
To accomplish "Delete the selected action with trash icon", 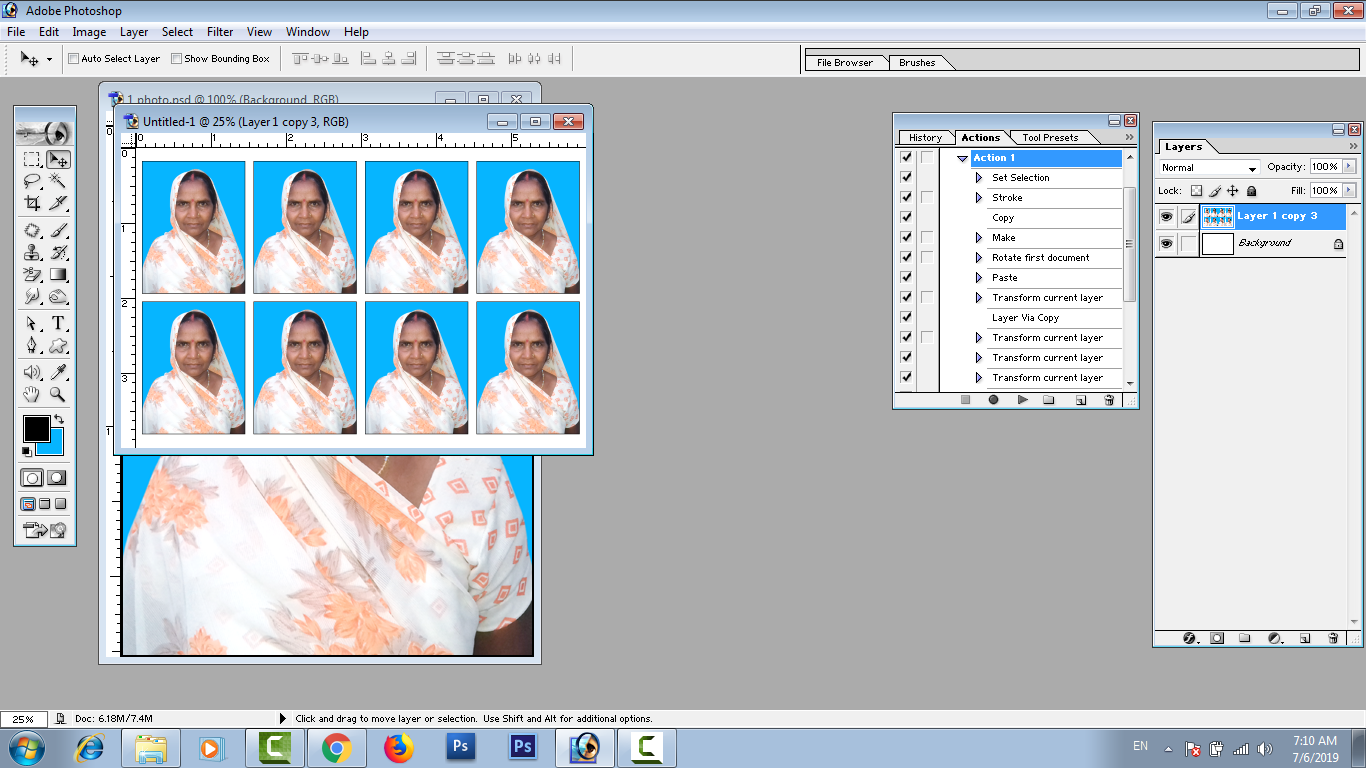I will click(1109, 400).
